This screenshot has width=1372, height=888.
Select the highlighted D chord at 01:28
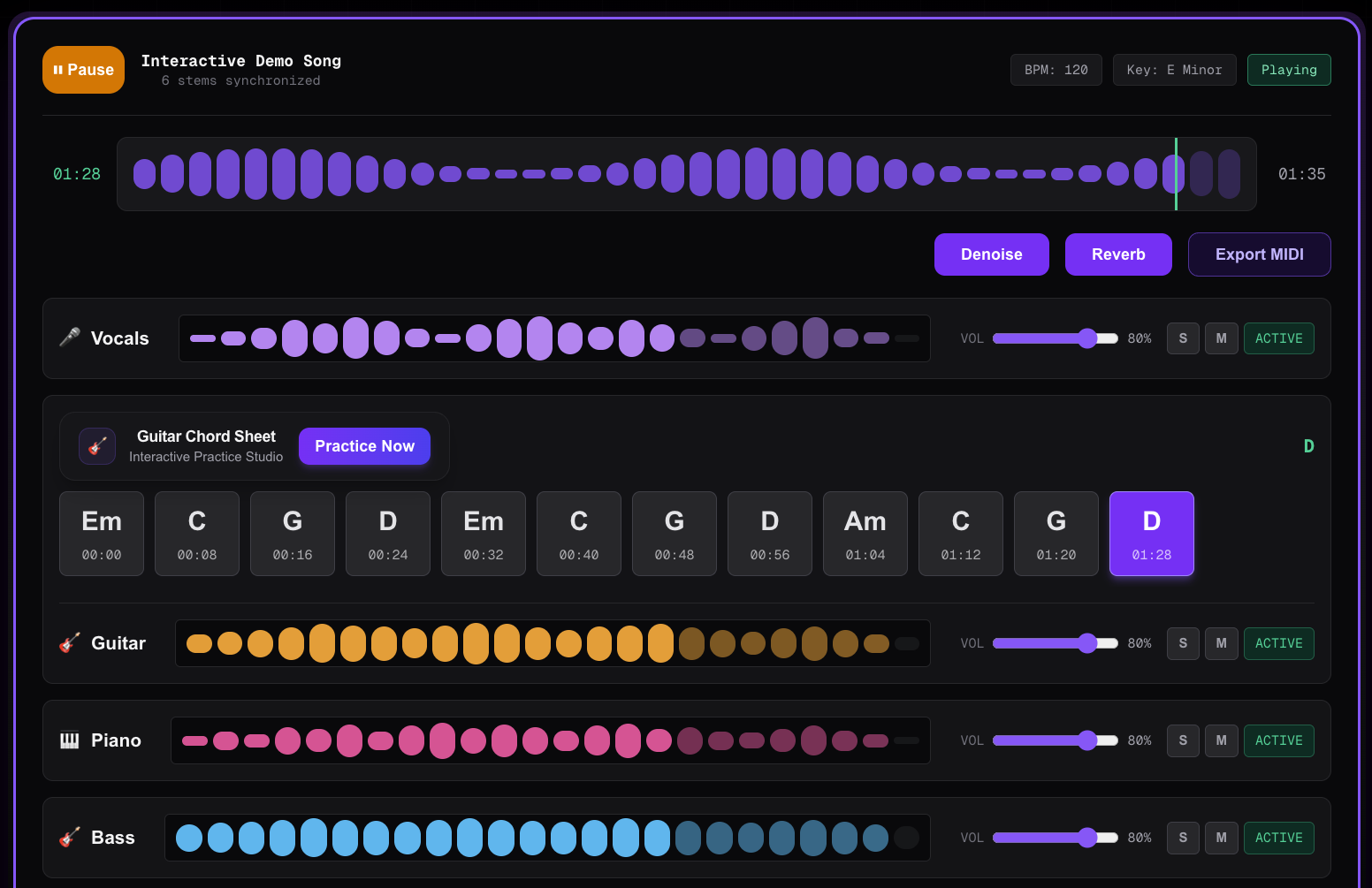pos(1152,534)
